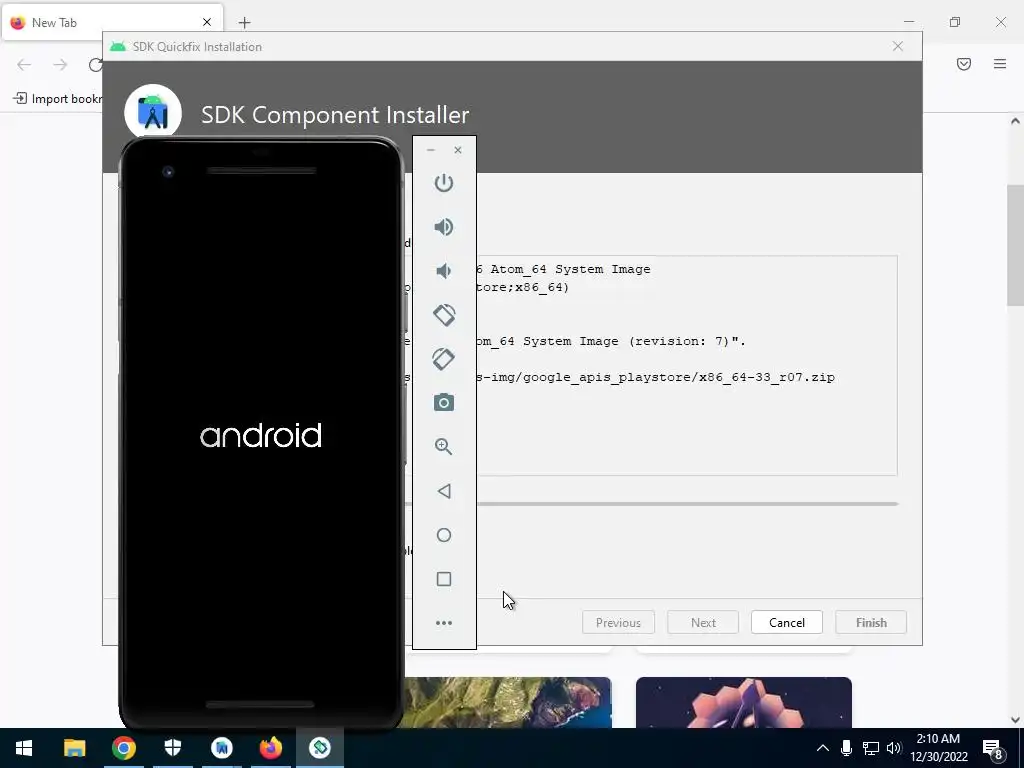
Task: Click the zip path text x86_64-33_r07.zip
Action: pos(767,377)
